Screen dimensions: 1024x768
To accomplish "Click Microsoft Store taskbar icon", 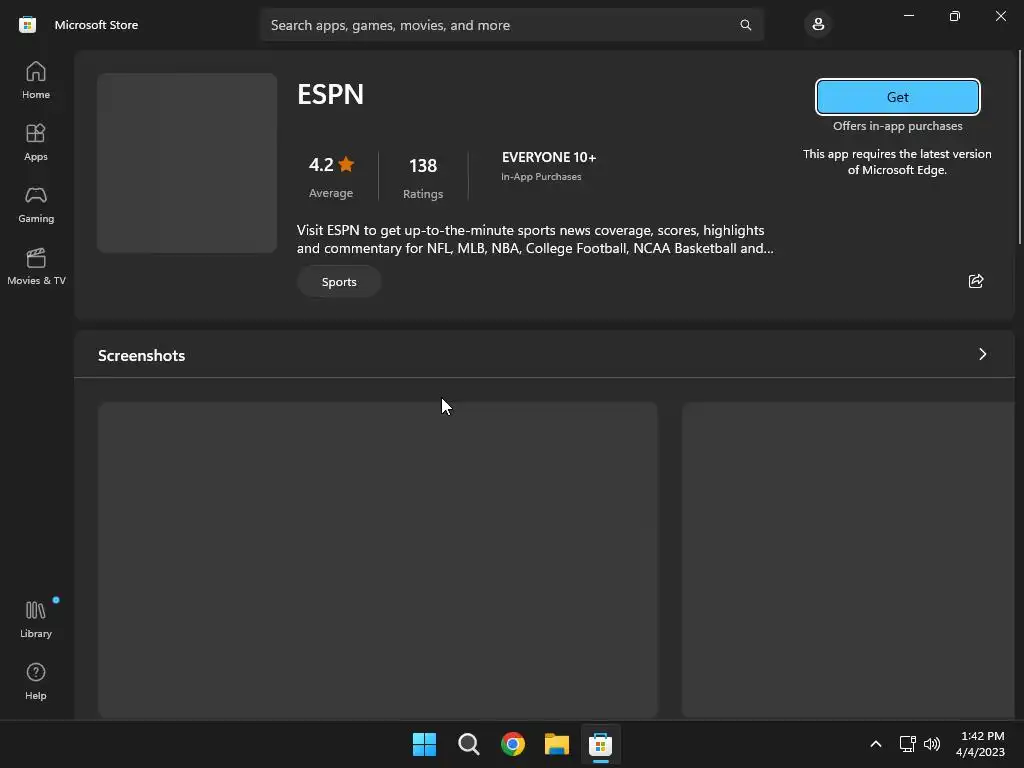I will (600, 744).
